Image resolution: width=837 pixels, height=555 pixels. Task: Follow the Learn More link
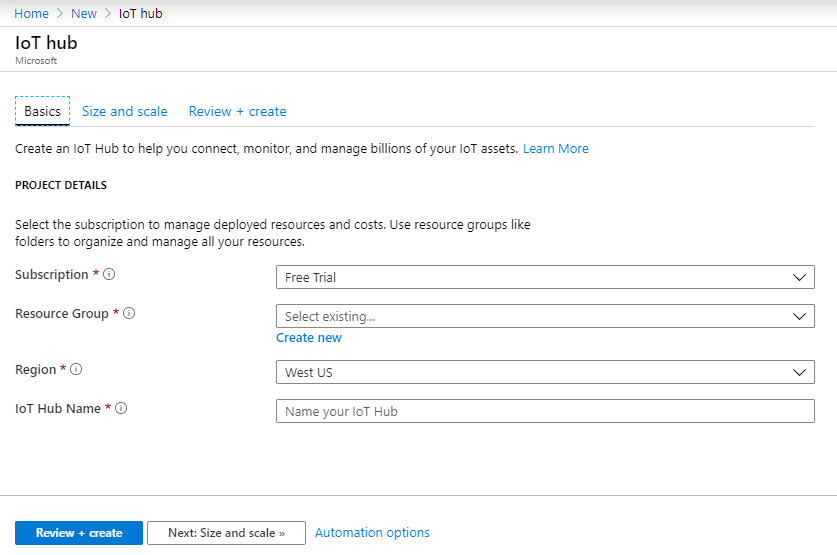(x=555, y=148)
